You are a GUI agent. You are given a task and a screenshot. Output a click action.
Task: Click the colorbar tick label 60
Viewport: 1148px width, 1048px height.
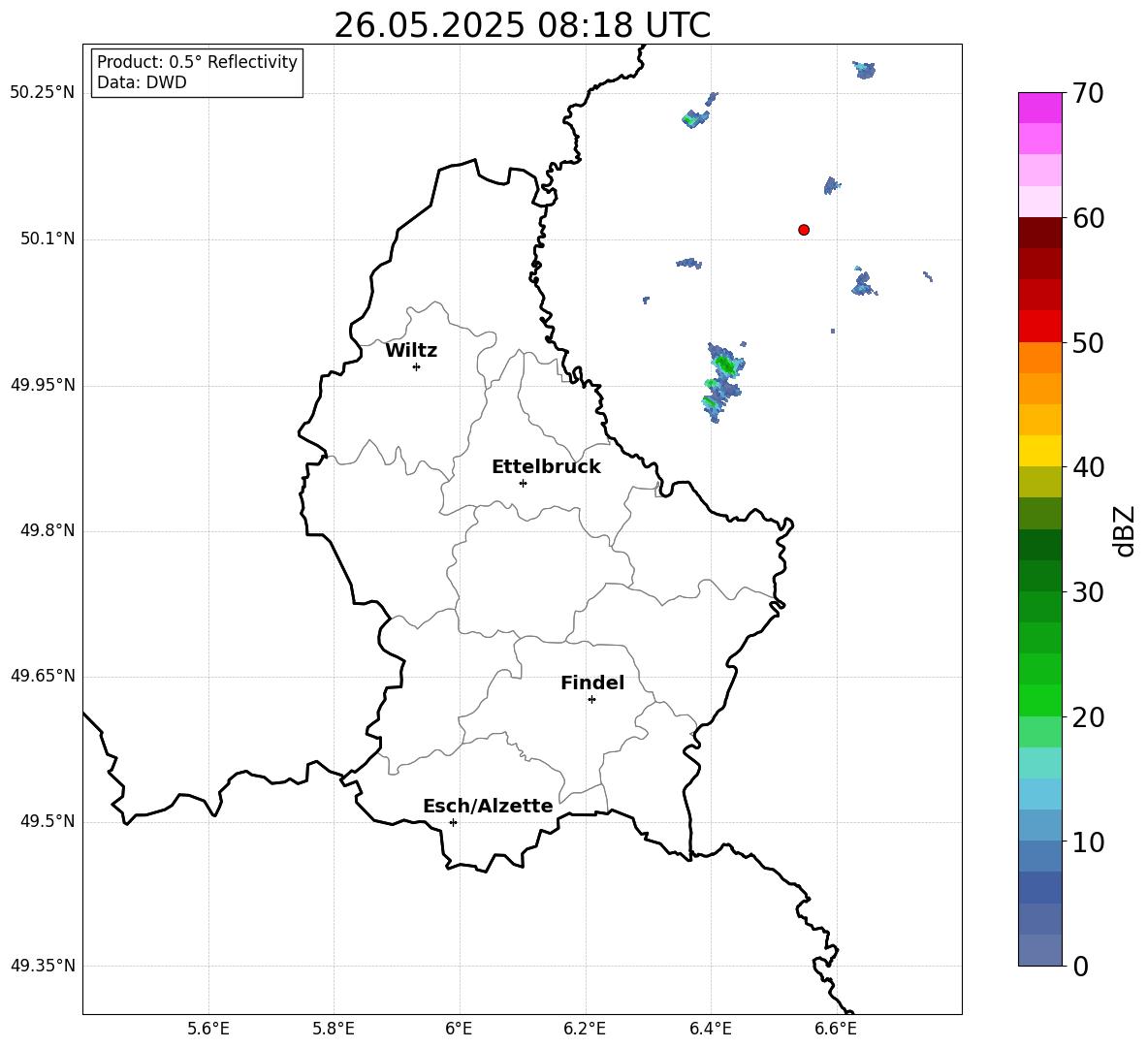[x=1088, y=218]
